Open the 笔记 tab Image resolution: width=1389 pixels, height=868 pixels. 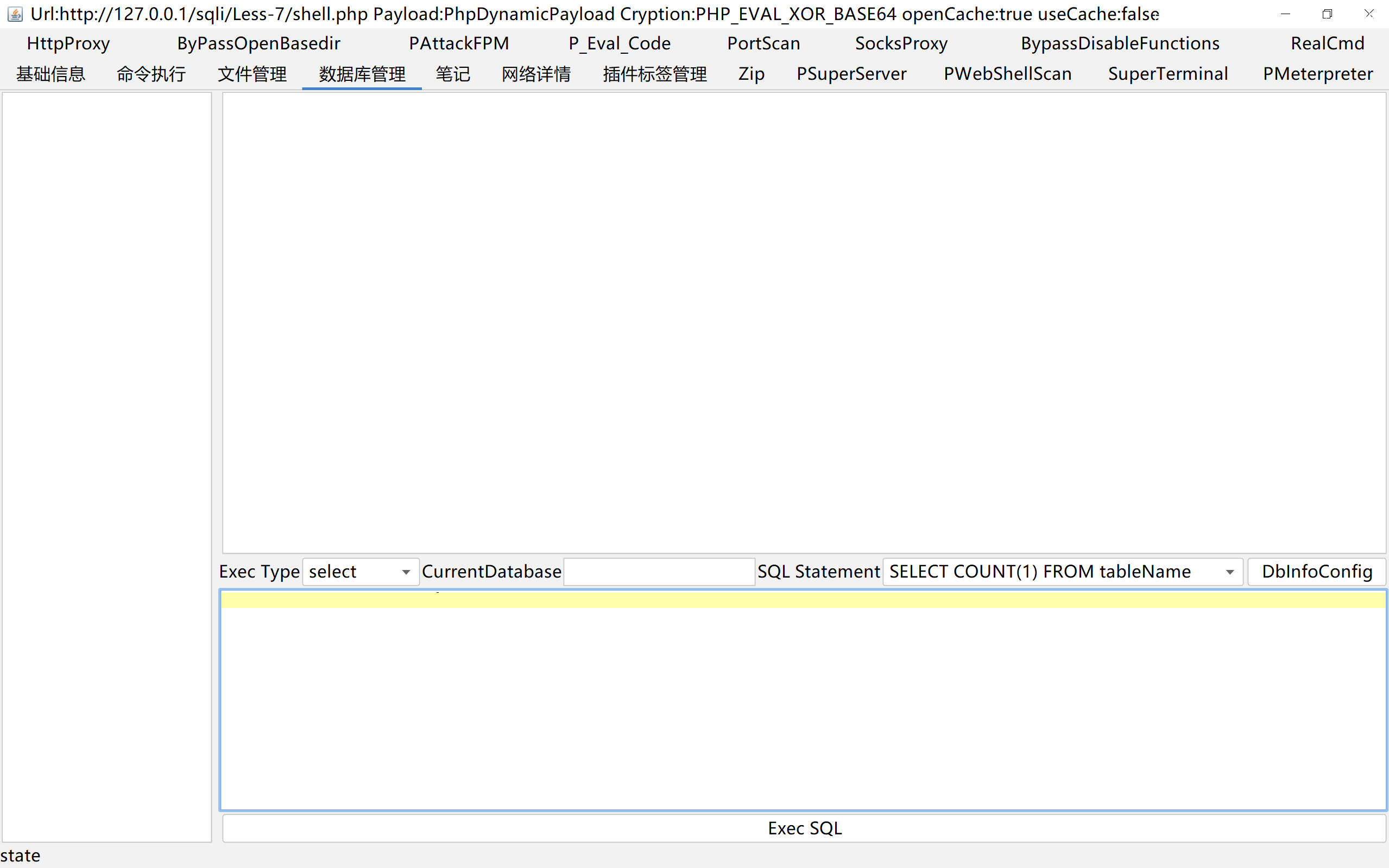(x=452, y=73)
